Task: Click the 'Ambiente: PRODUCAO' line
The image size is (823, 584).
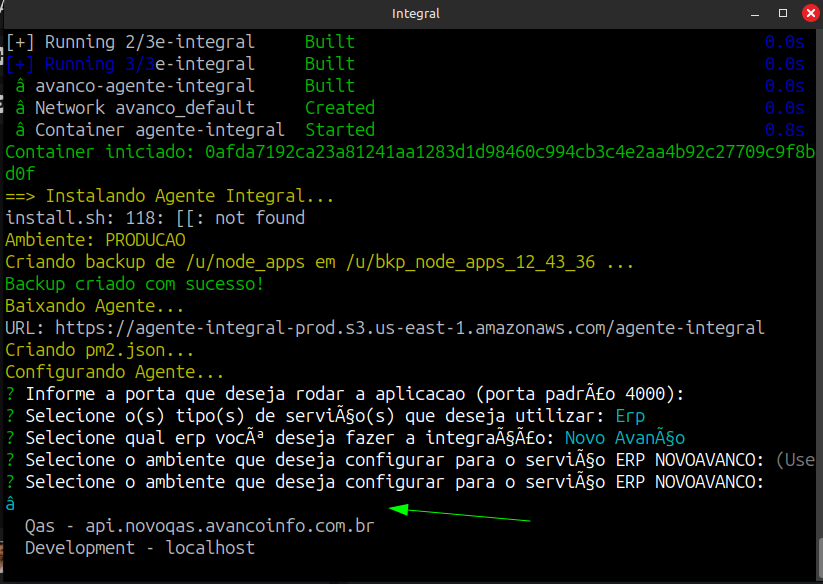Action: (x=95, y=240)
